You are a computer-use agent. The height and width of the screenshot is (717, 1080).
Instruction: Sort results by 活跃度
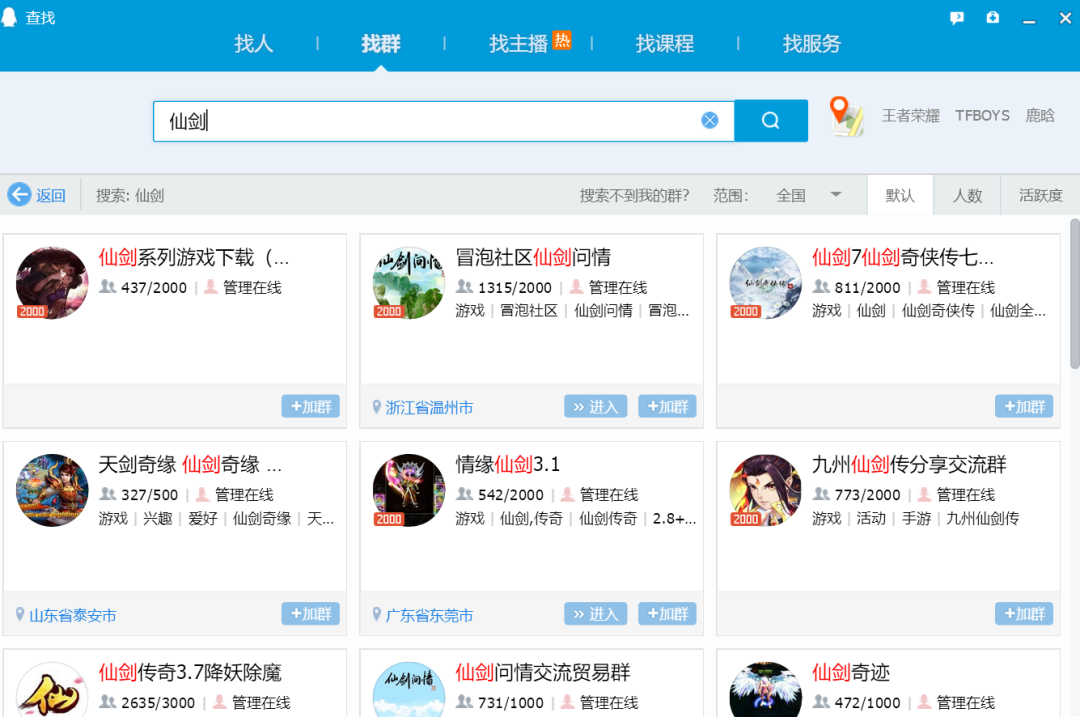point(1041,196)
